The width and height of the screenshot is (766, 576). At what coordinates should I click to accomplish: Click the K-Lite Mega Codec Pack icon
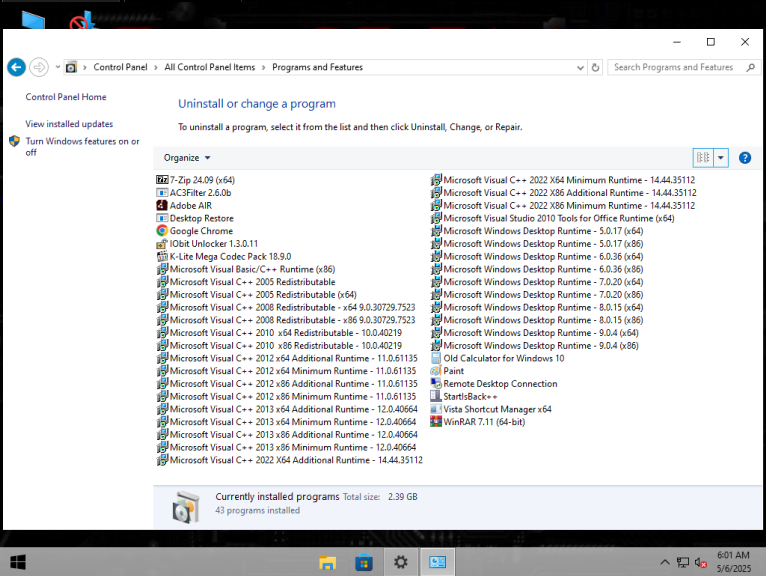point(162,256)
